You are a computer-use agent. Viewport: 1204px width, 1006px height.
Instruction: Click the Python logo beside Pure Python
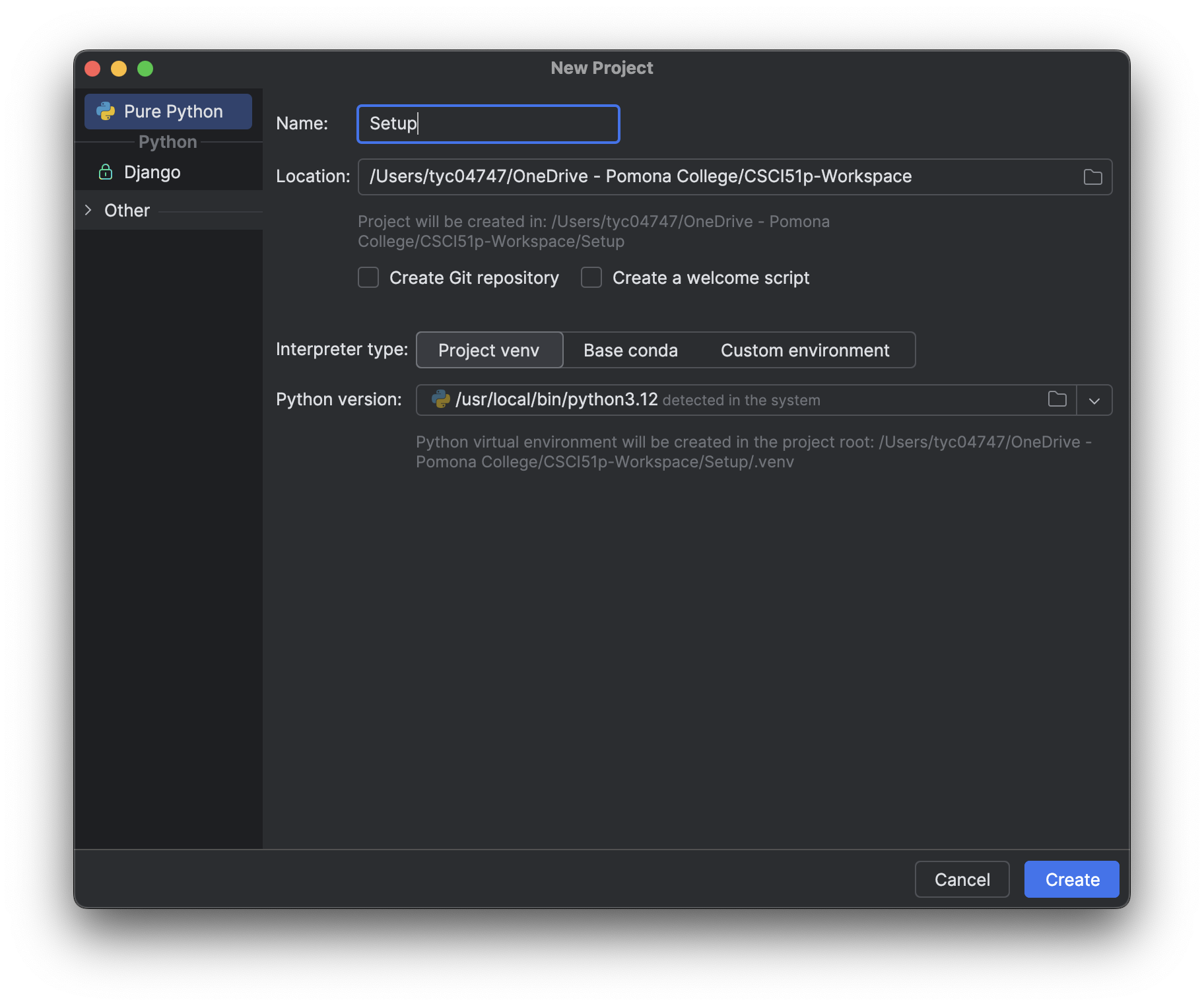(106, 111)
